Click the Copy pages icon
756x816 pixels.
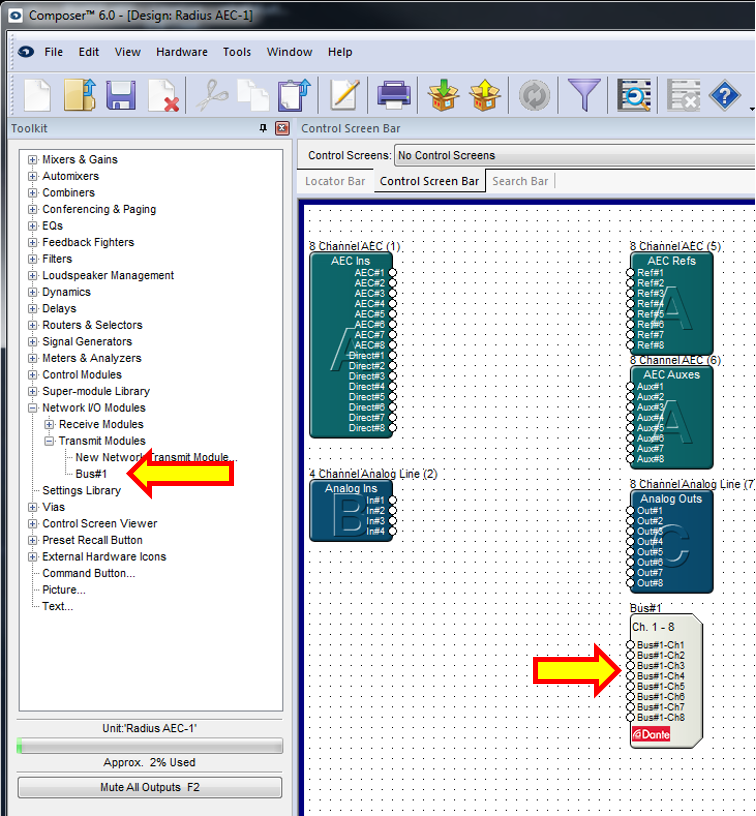(253, 95)
